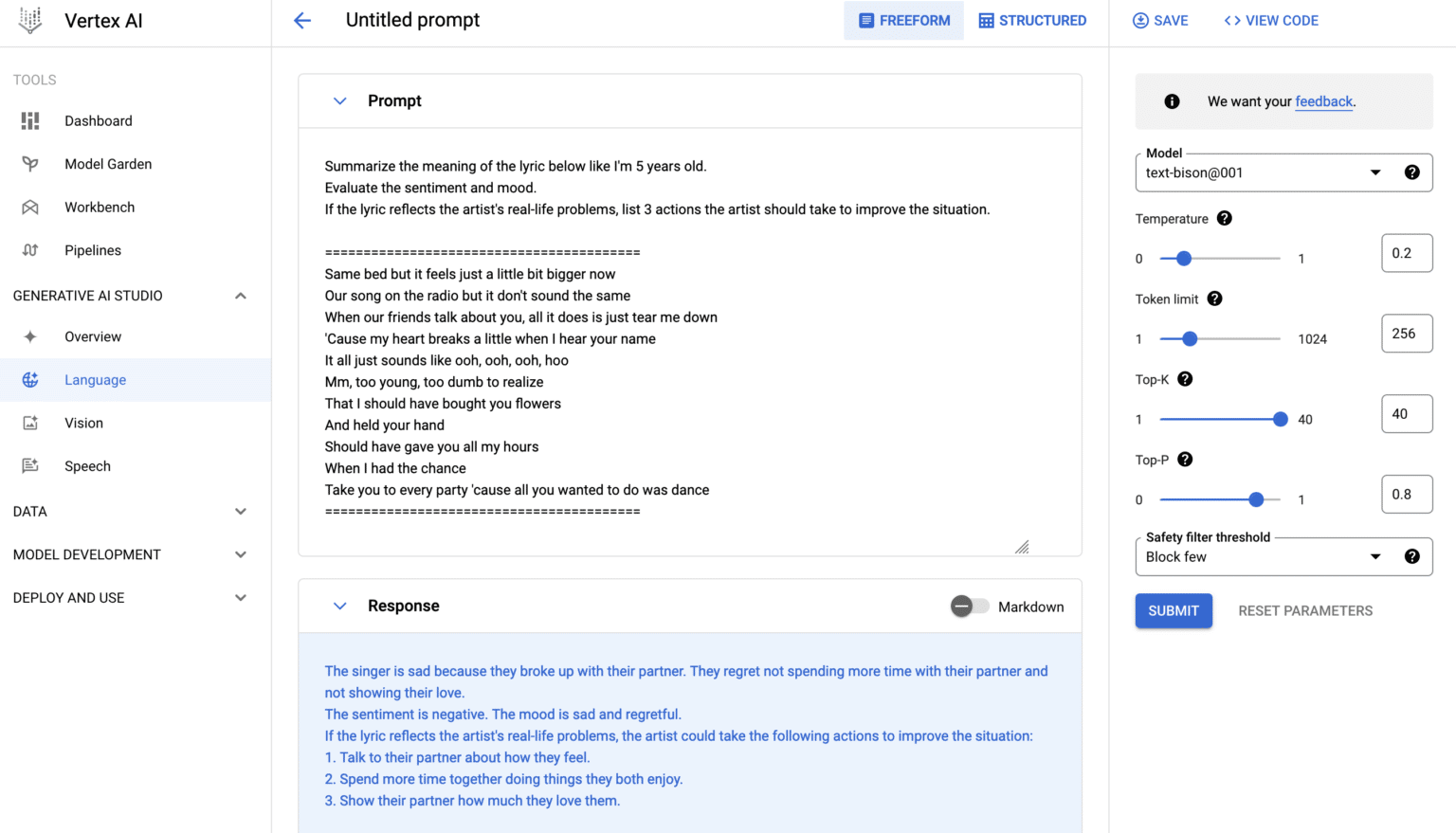Screen dimensions: 1456x833
Task: Collapse the Prompt panel chevron
Action: coord(339,101)
